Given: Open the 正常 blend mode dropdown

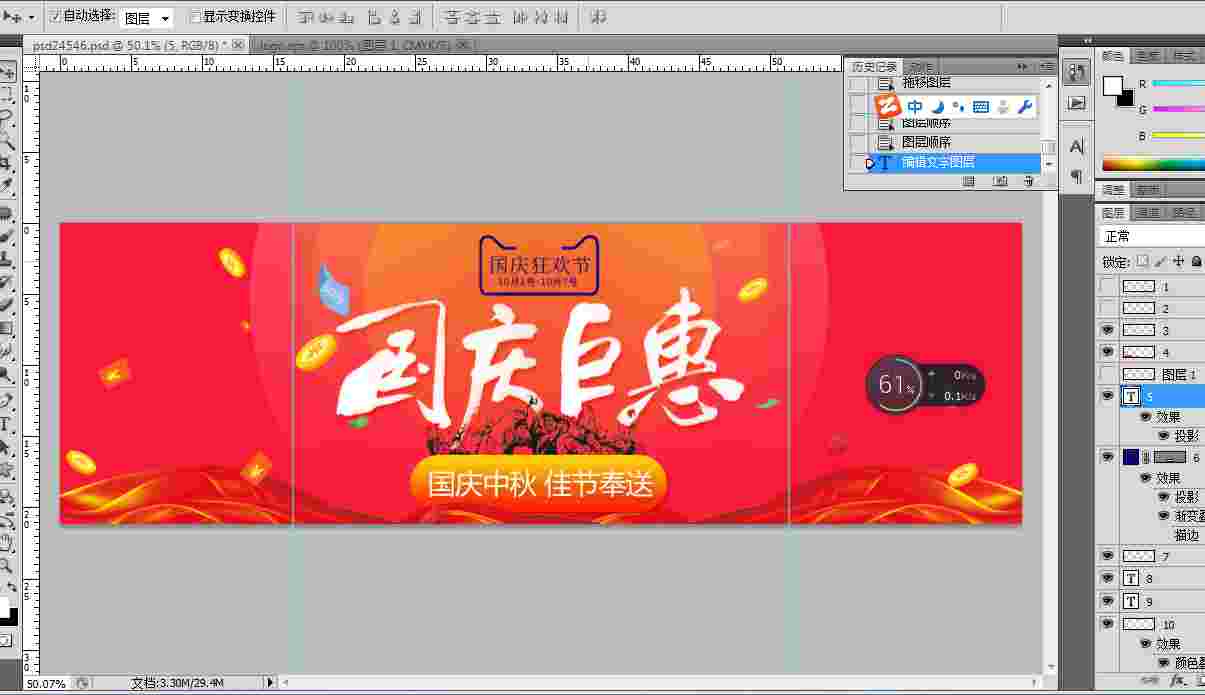Looking at the screenshot, I should pyautogui.click(x=1150, y=236).
